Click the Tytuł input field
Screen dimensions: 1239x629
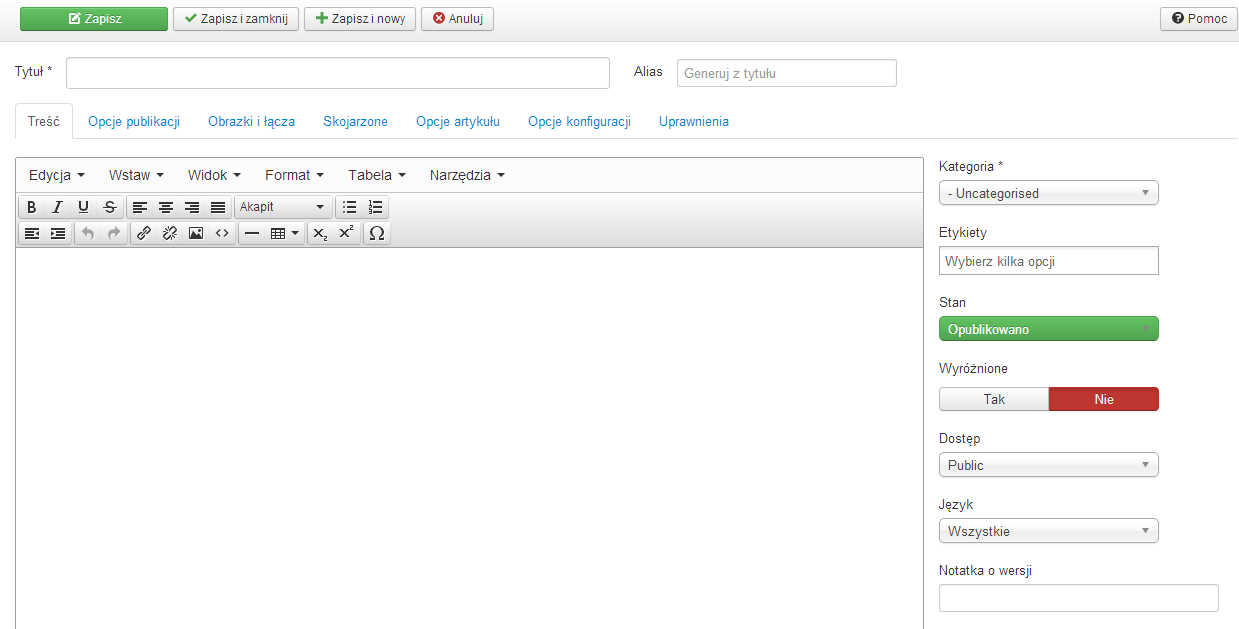pyautogui.click(x=338, y=73)
